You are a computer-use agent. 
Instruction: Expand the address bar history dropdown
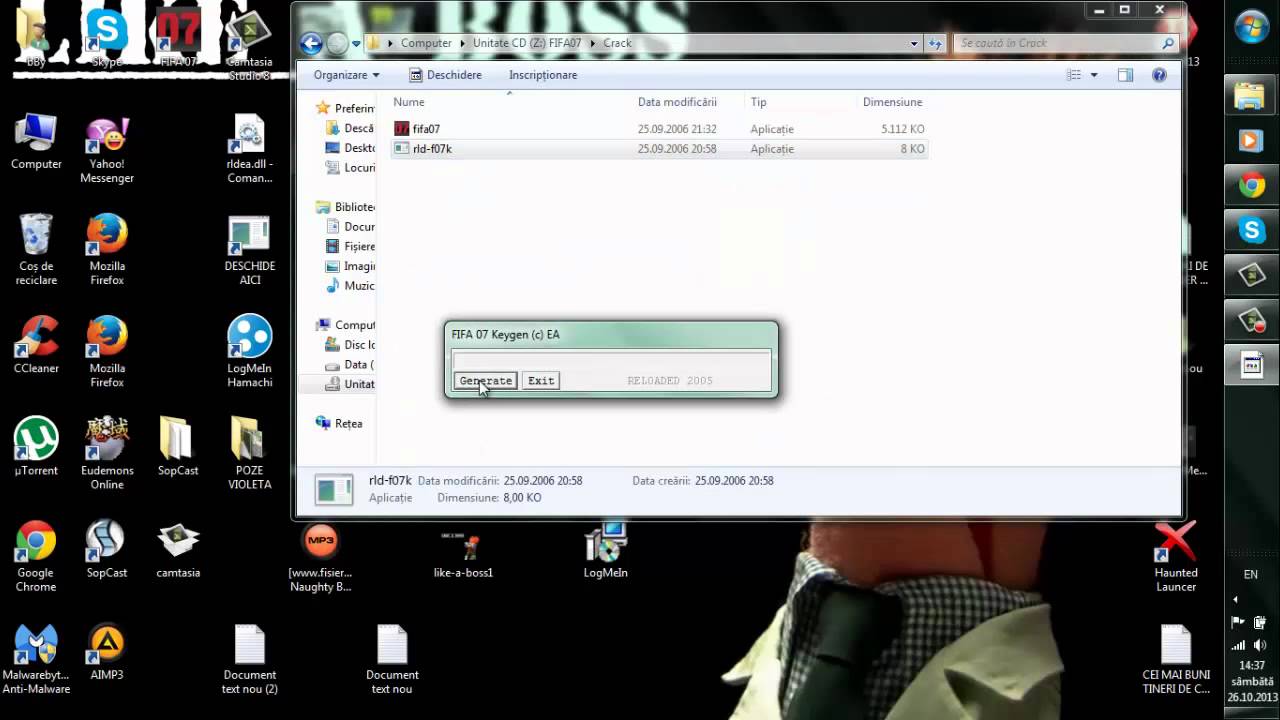914,44
